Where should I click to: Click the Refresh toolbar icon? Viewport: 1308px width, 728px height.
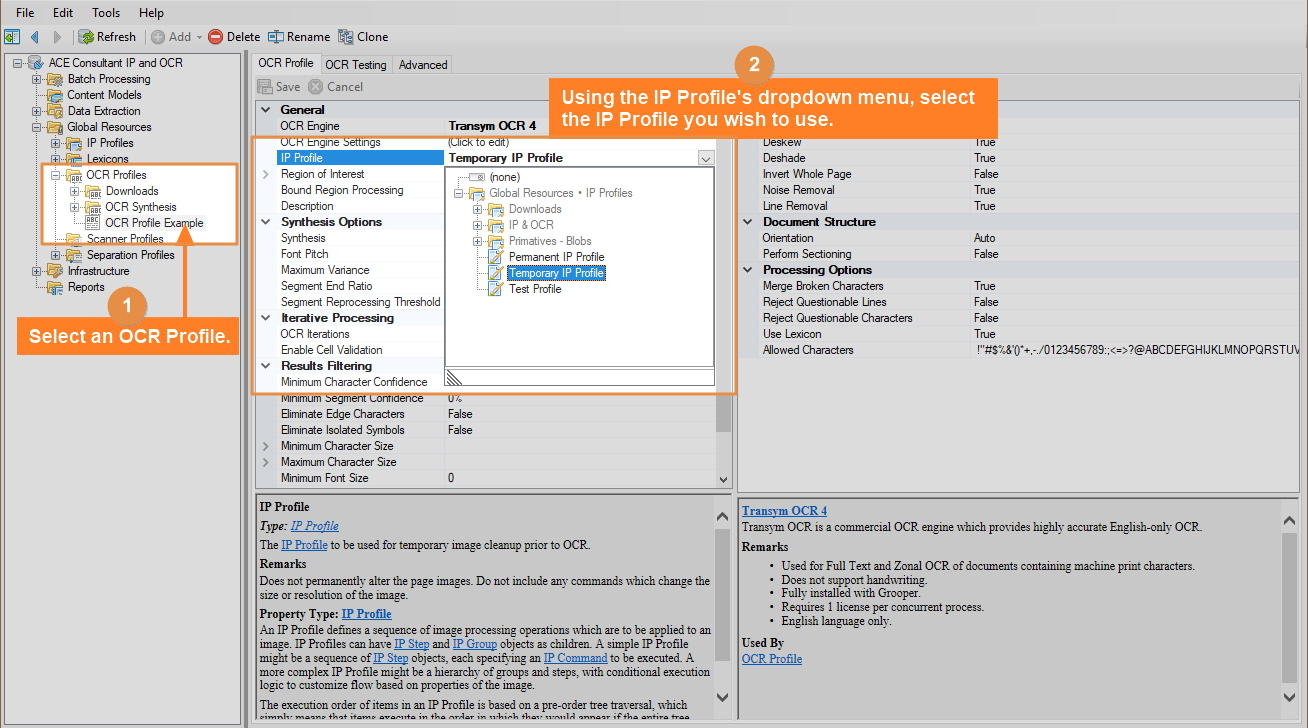pos(86,37)
